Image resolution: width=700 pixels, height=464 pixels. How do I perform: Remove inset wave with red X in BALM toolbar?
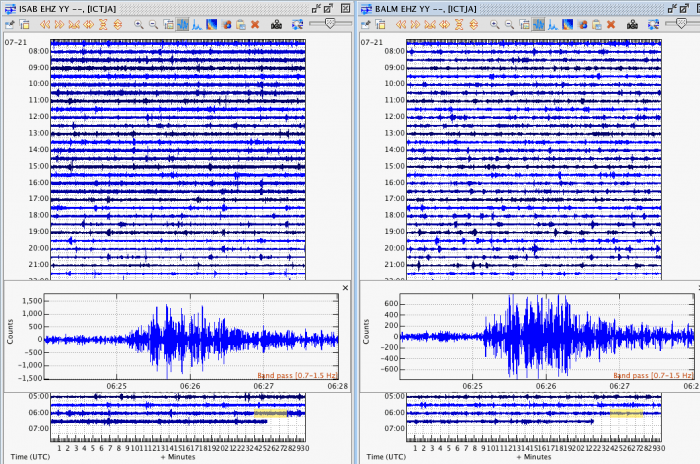(x=611, y=25)
